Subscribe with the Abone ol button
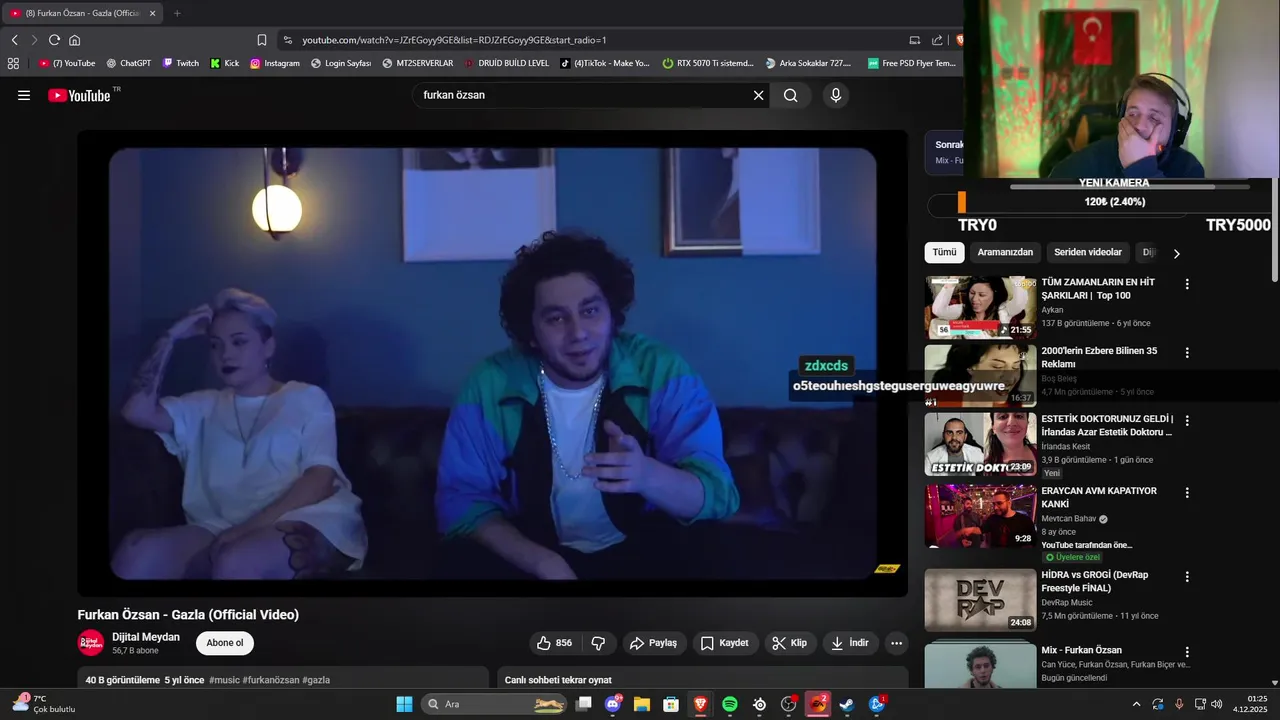Screen dimensions: 1280x720 click(225, 643)
